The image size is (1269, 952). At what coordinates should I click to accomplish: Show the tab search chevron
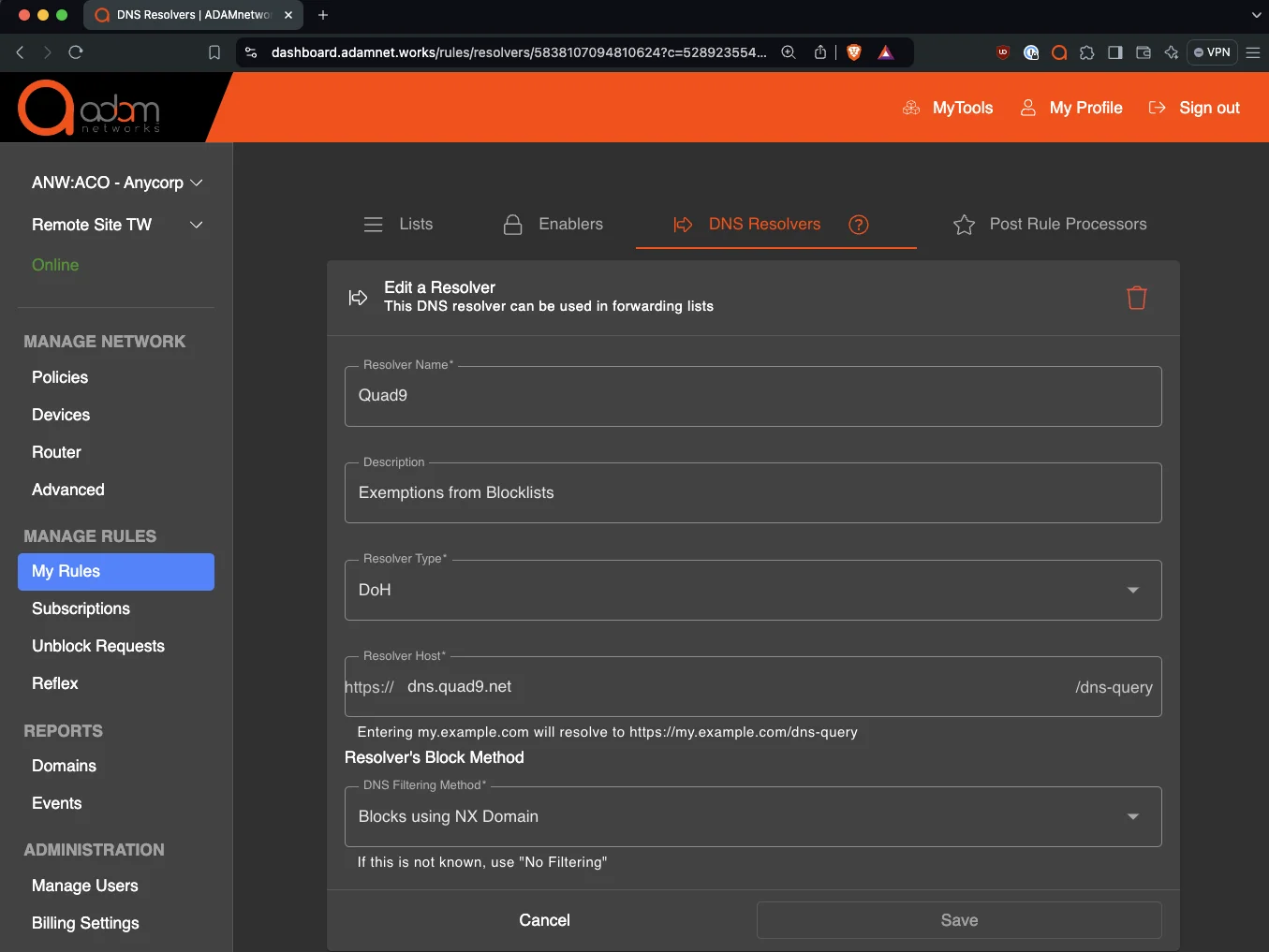[x=1256, y=15]
